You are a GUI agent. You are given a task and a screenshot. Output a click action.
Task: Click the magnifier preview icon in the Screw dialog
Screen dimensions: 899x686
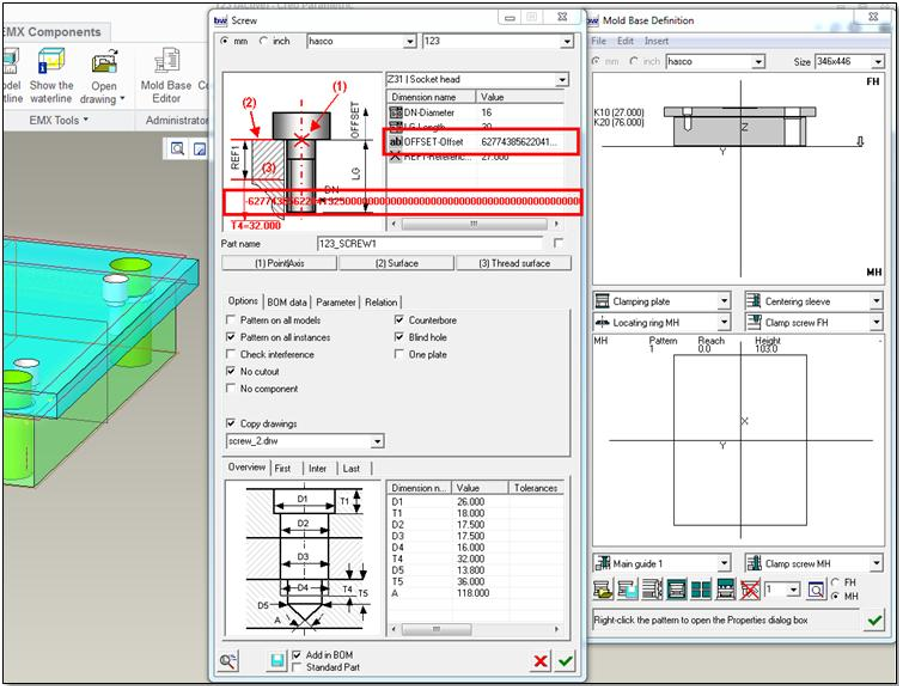[x=228, y=661]
